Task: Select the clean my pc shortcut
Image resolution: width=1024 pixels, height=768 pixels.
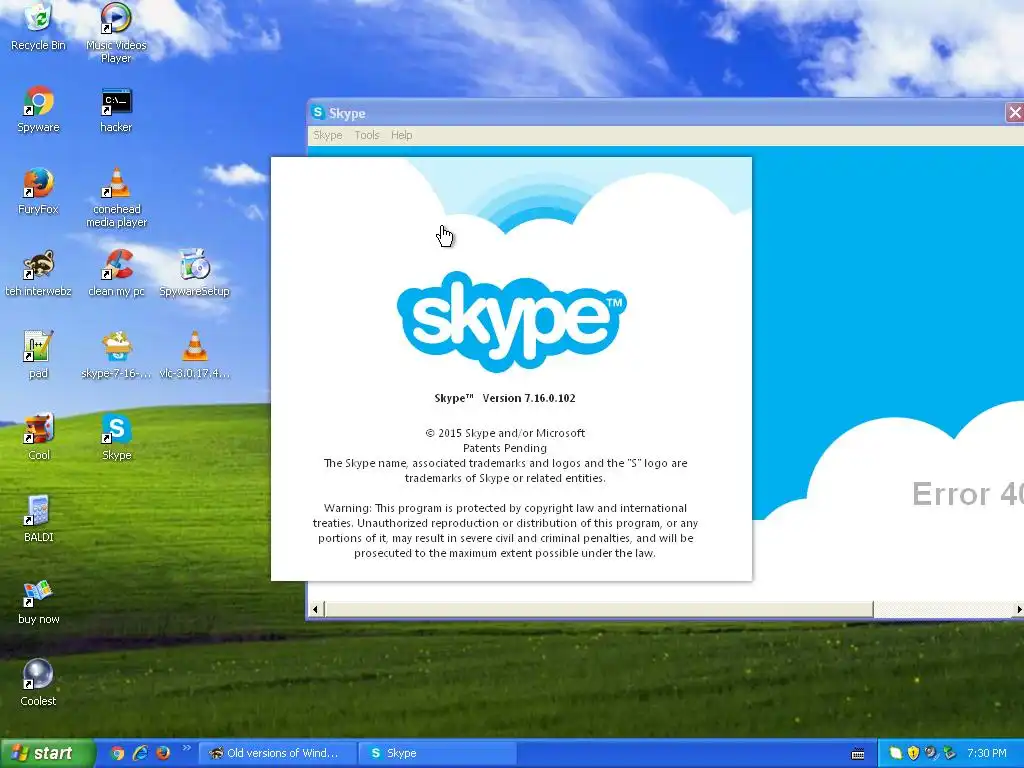Action: pos(116,272)
